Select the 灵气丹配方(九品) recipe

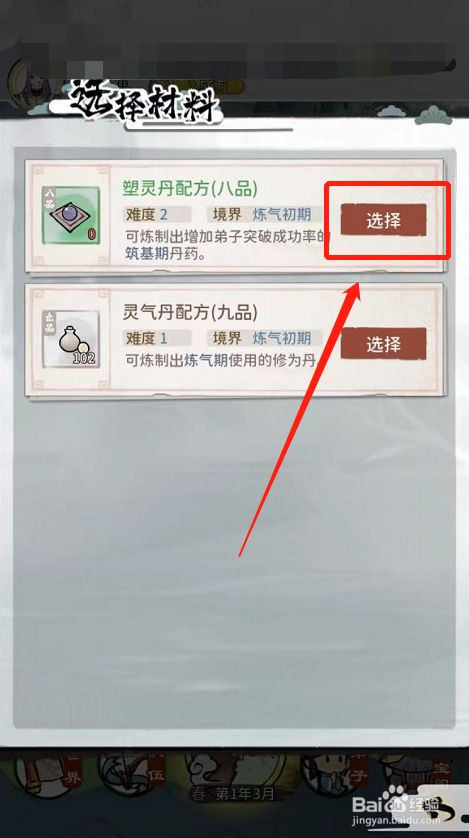(384, 344)
